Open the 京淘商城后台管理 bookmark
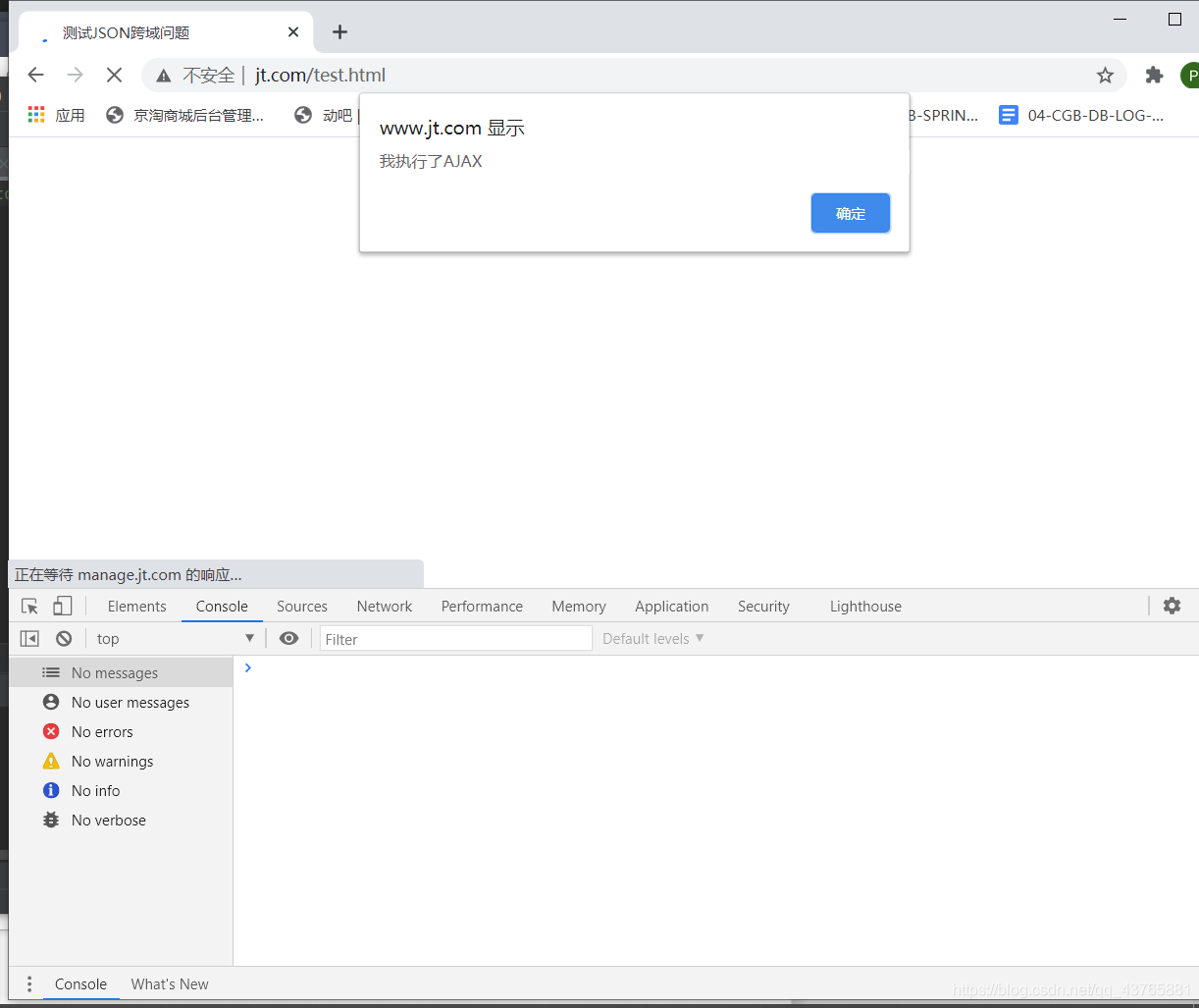Screen dimensions: 1199x1008 185,115
